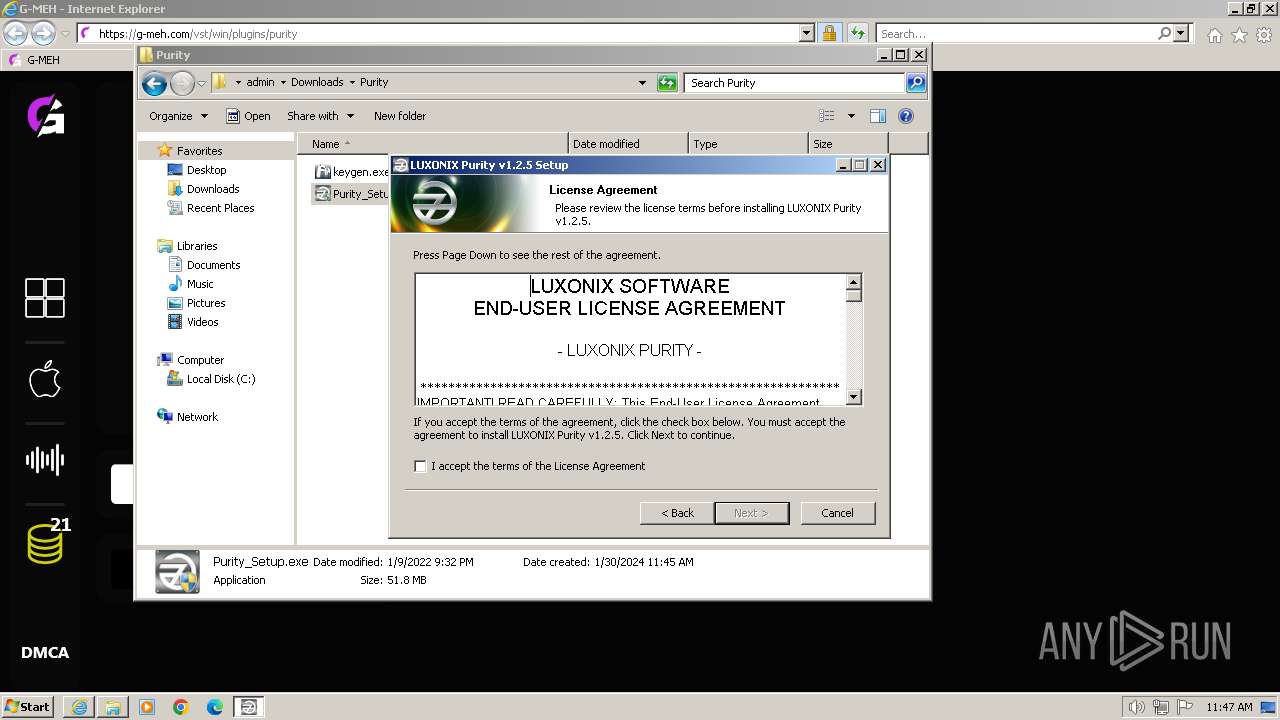
Task: Select Music library
Action: coord(200,284)
